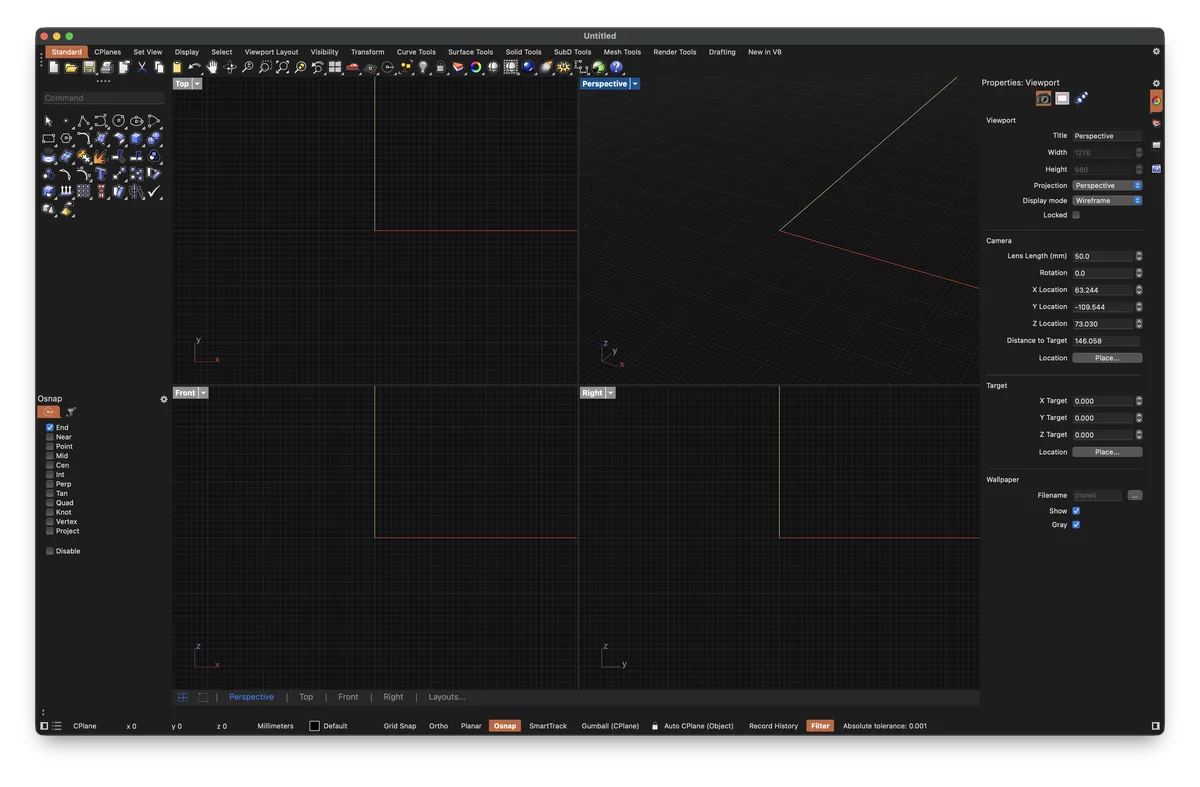This screenshot has width=1200, height=787.
Task: Open the Right viewport title dropdown arrow
Action: [x=610, y=393]
